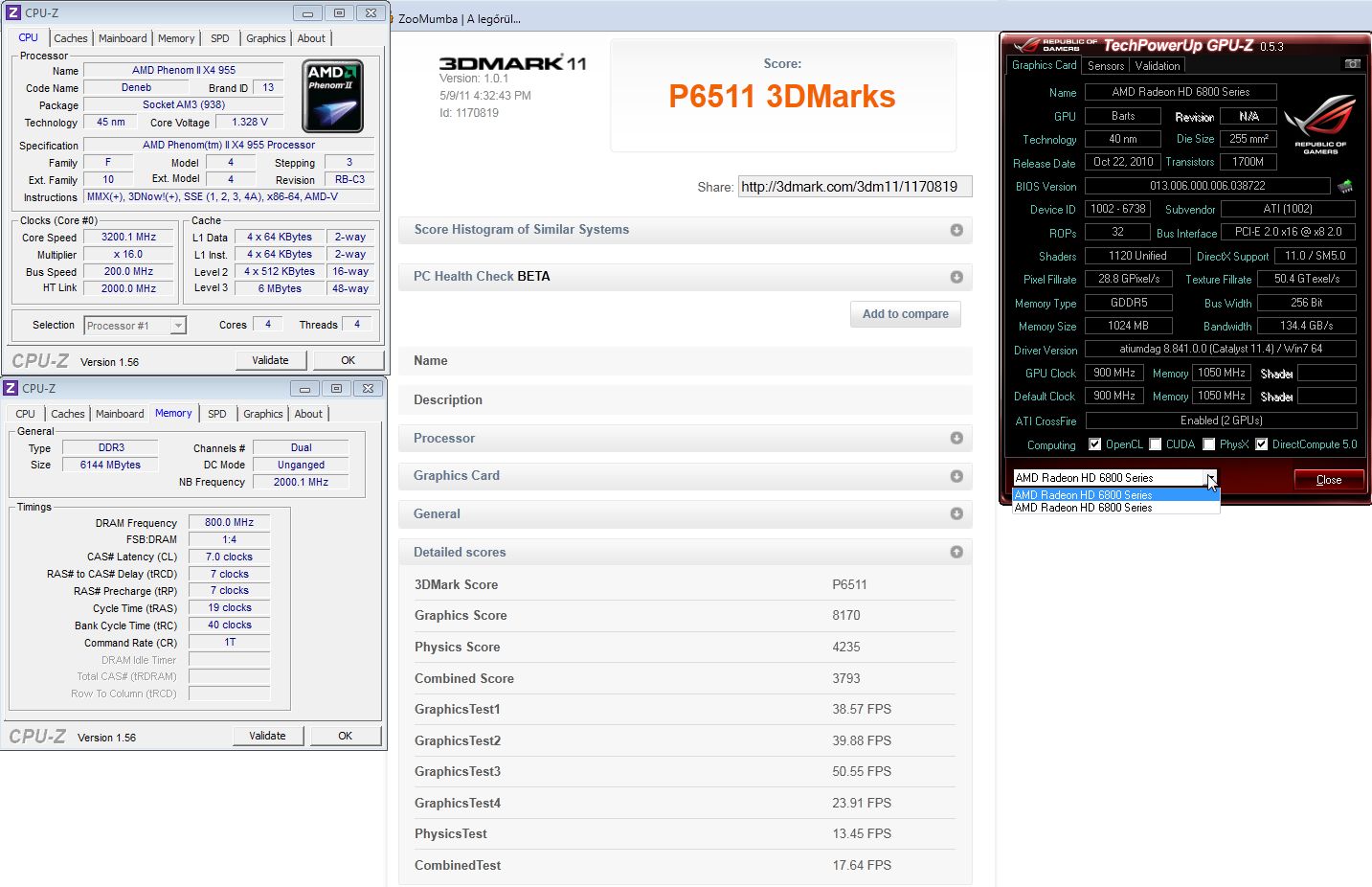This screenshot has height=887, width=1372.
Task: Open About tab in top CPU-Z window
Action: coord(311,38)
